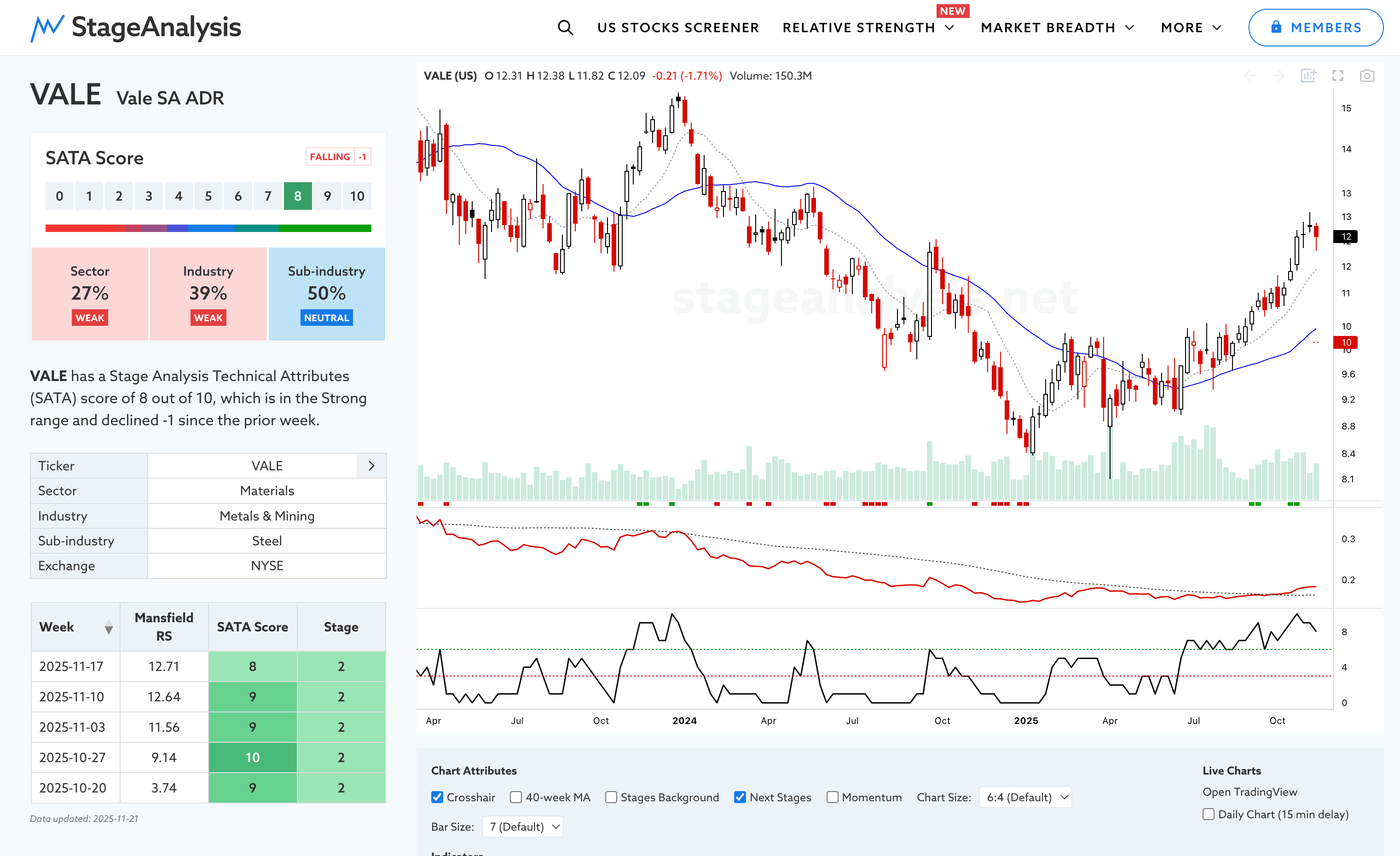Viewport: 1400px width, 856px height.
Task: Tick the Daily Chart checkbox
Action: [1209, 814]
